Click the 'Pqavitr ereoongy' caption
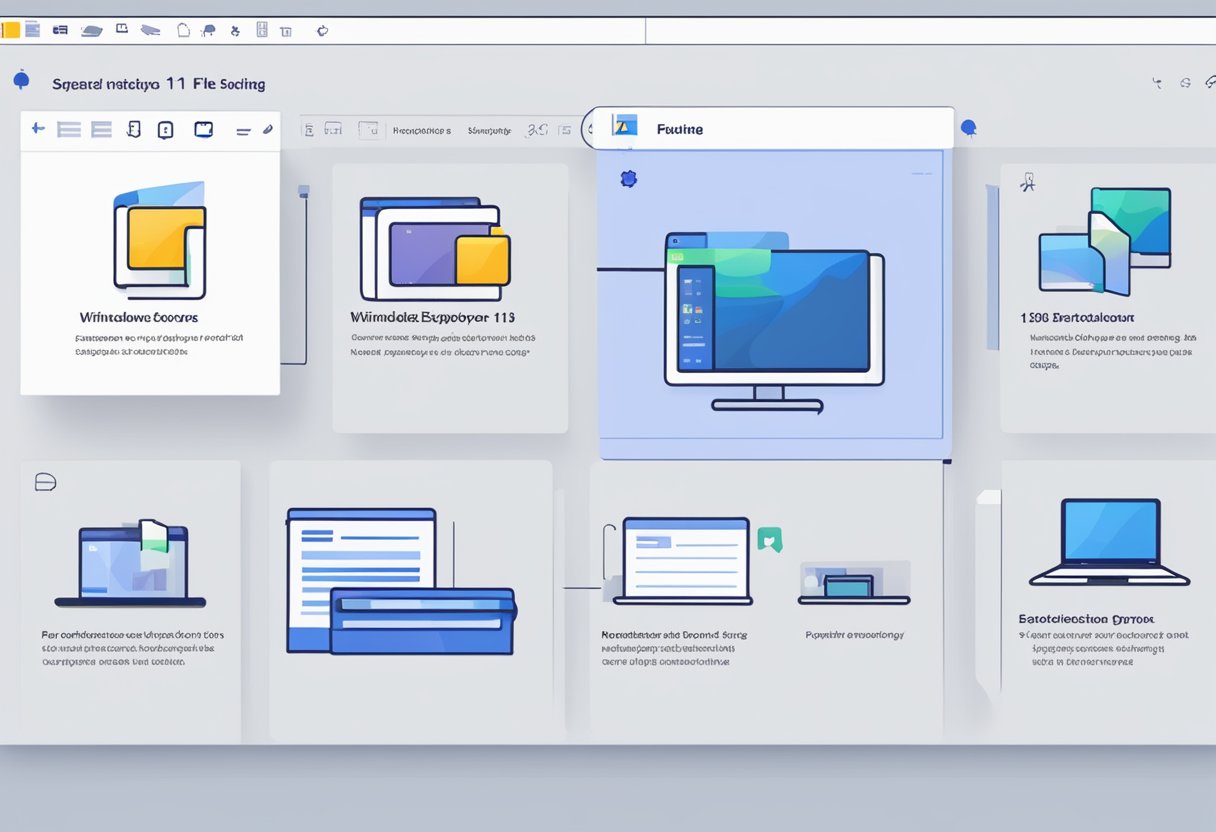1216x832 pixels. pos(855,634)
